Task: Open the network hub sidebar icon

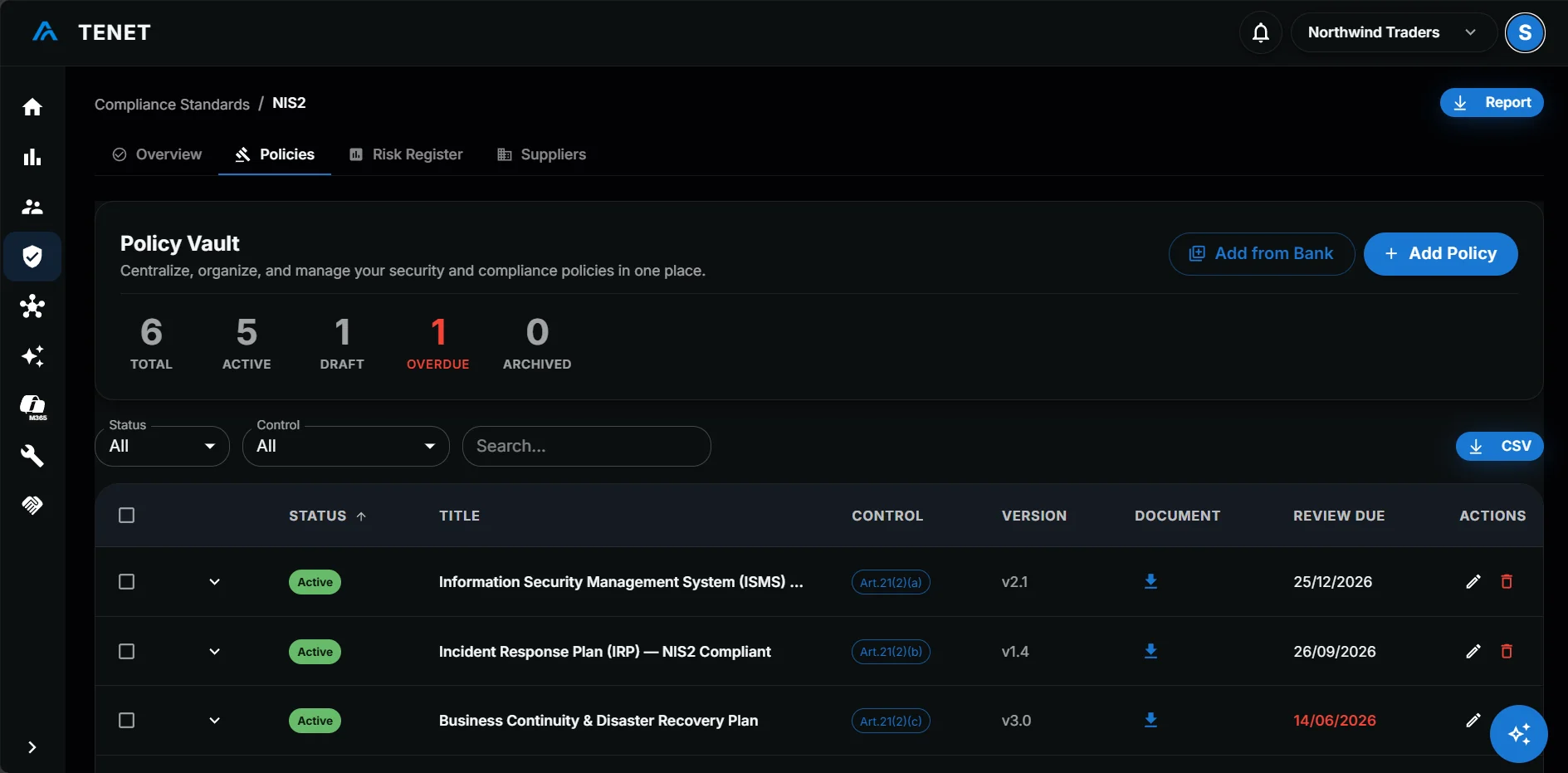Action: pos(32,306)
